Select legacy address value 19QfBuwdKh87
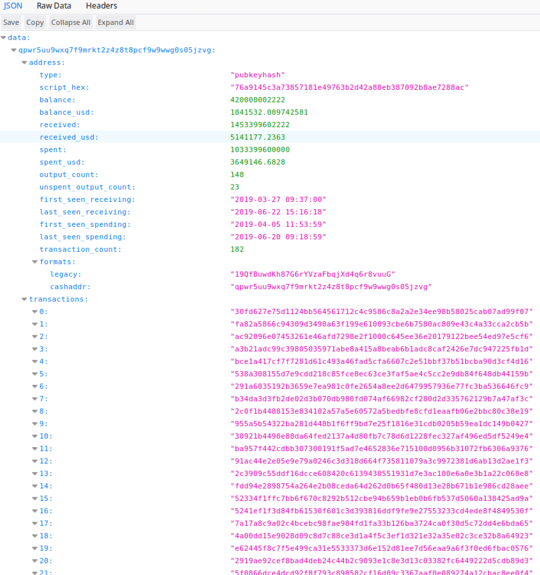This screenshot has height=575, width=540. 313,274
